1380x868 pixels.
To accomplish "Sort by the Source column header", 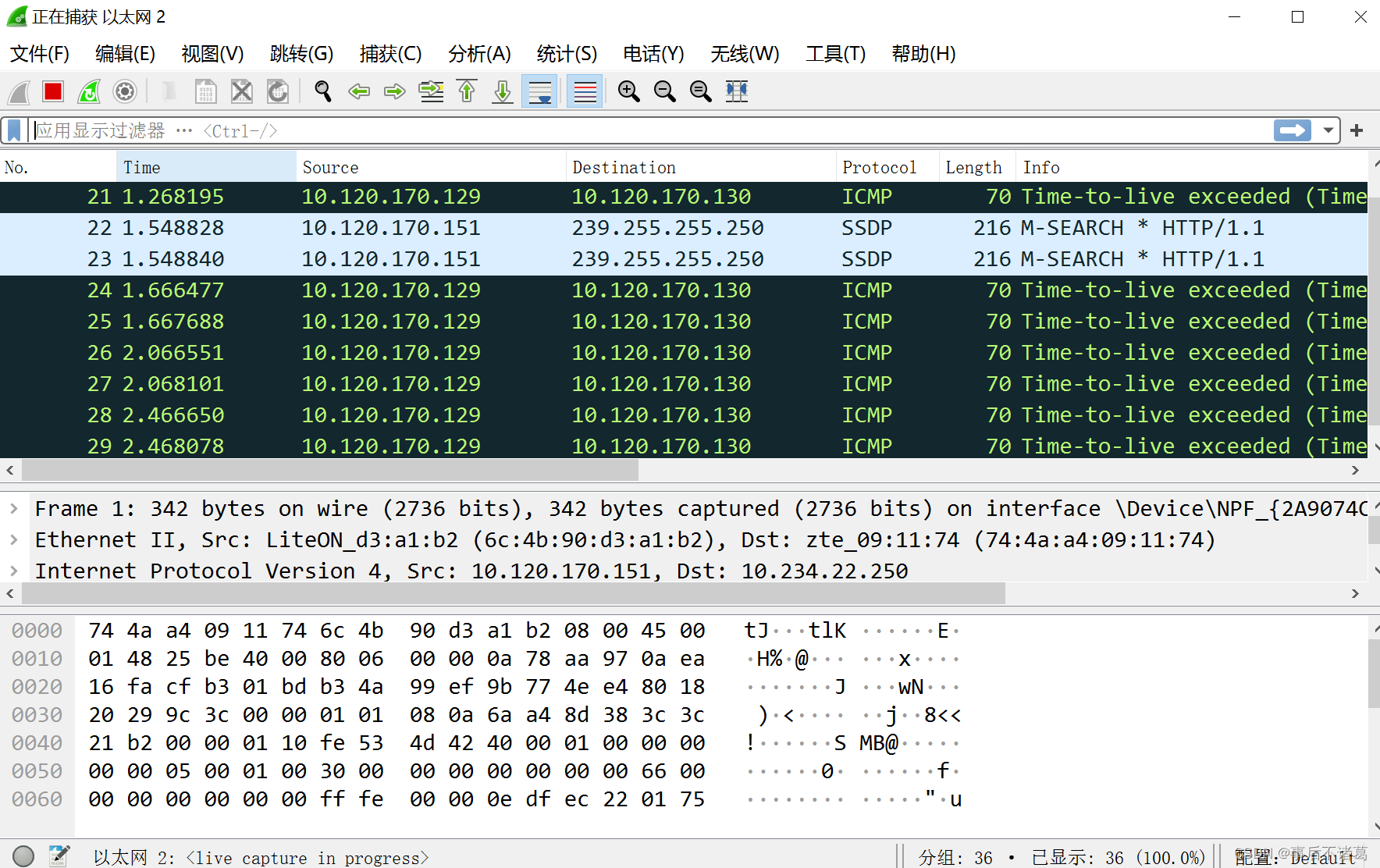I will [x=432, y=168].
